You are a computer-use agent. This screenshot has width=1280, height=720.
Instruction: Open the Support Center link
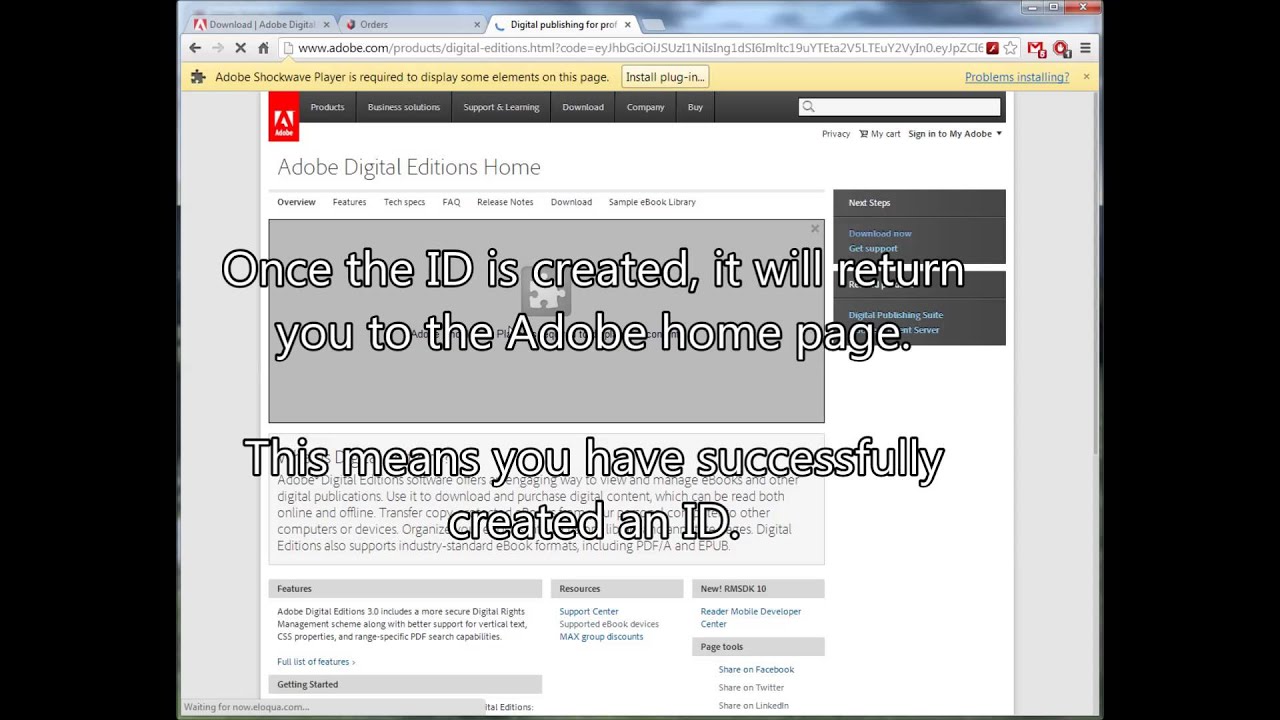click(x=589, y=612)
